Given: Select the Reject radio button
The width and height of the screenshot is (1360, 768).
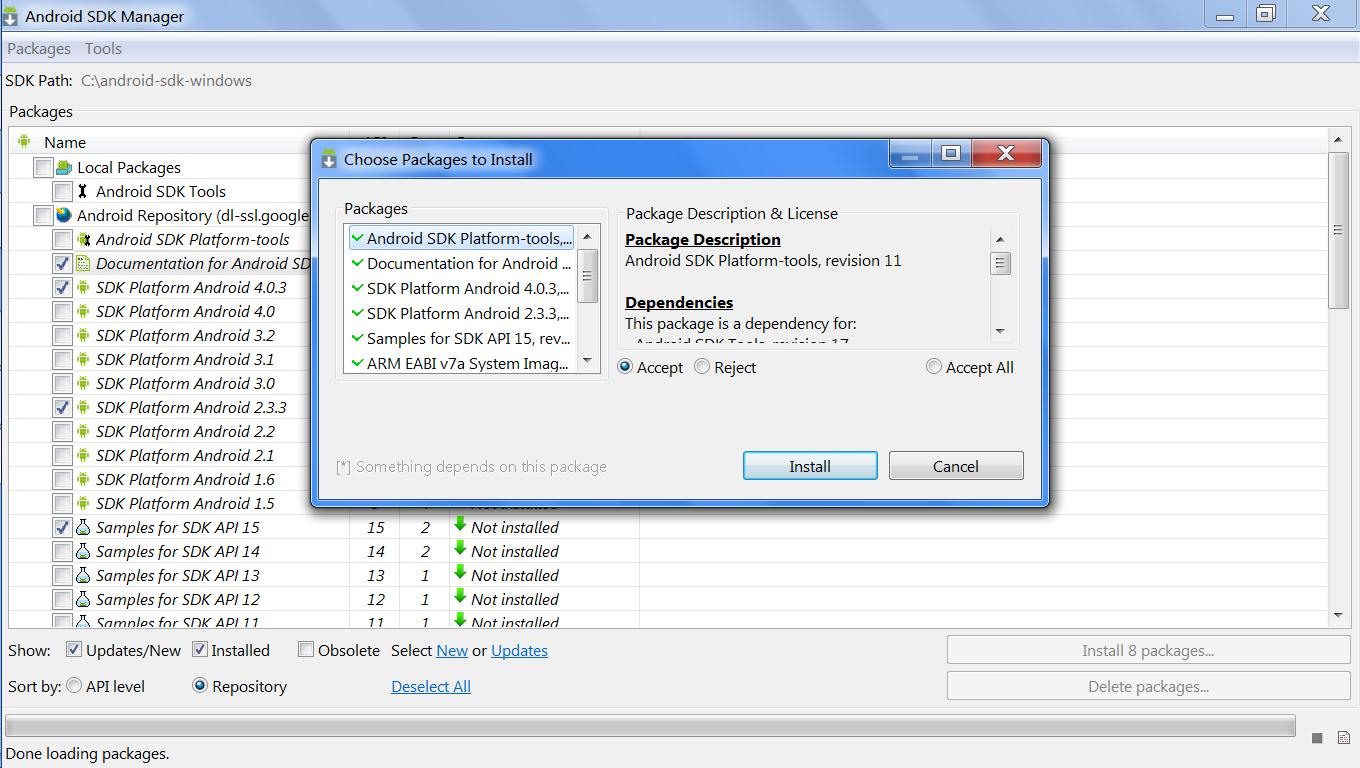Looking at the screenshot, I should [x=702, y=367].
